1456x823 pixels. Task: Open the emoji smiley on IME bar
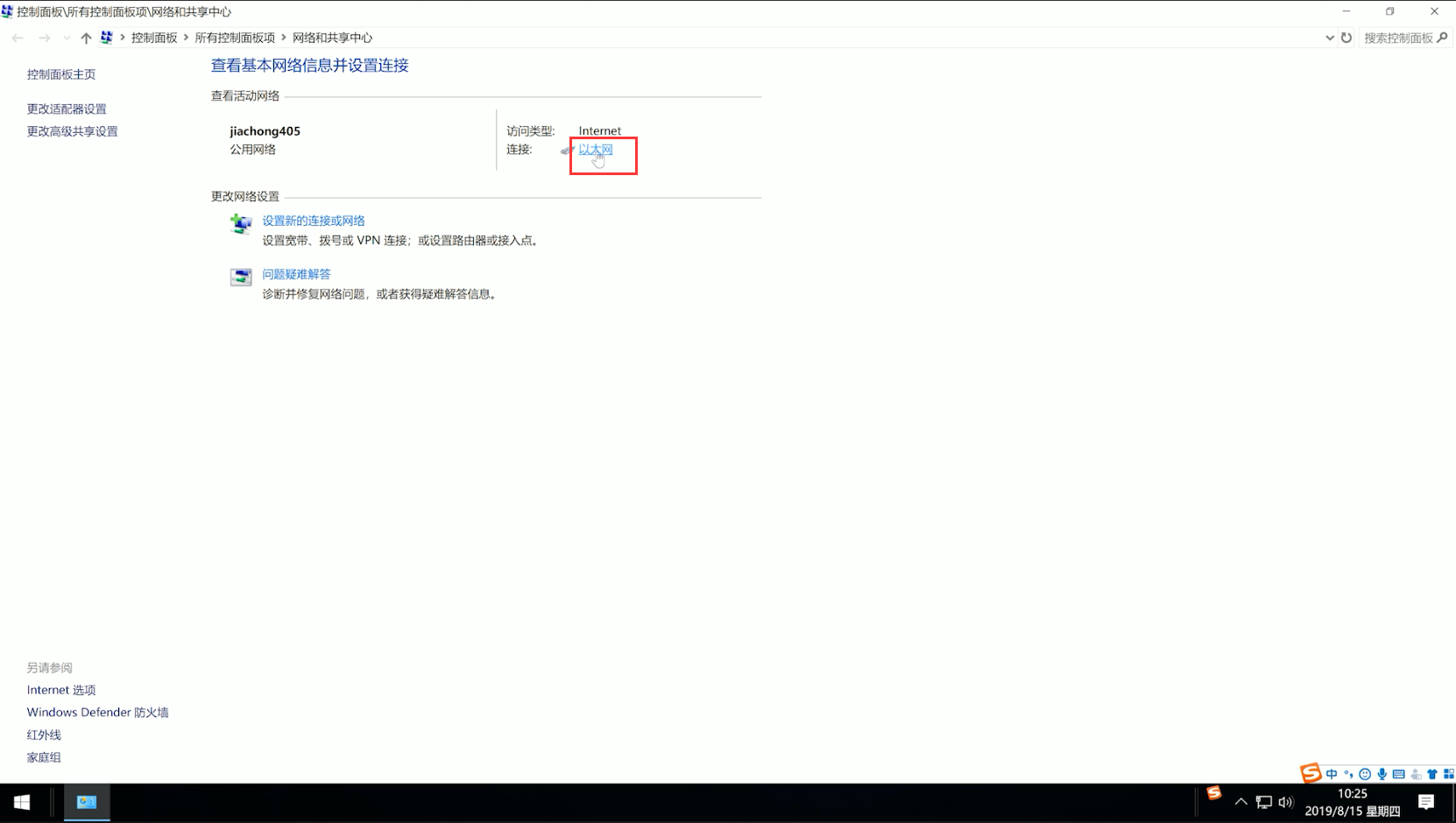click(x=1365, y=774)
